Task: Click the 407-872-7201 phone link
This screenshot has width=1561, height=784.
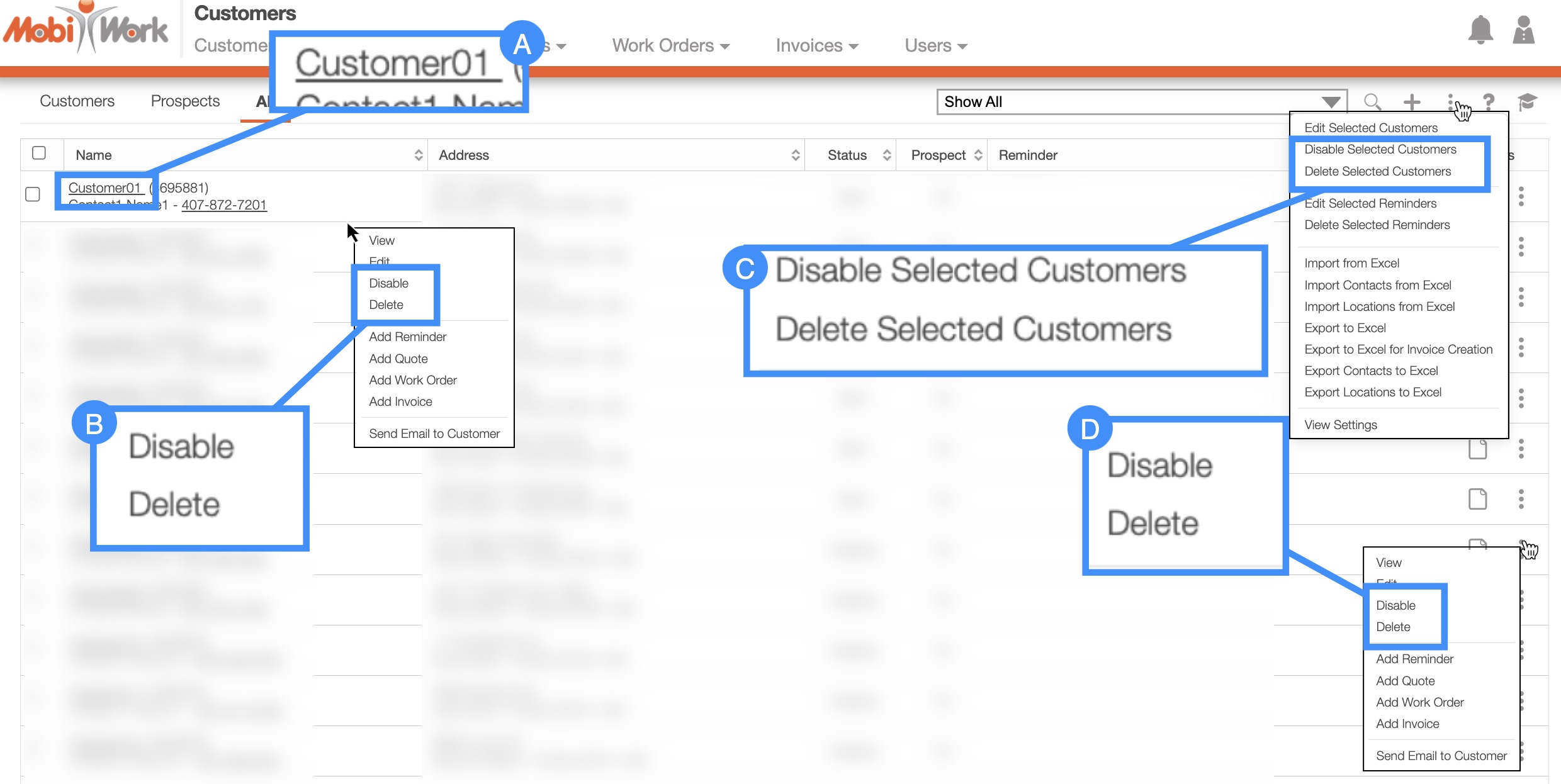Action: 224,204
